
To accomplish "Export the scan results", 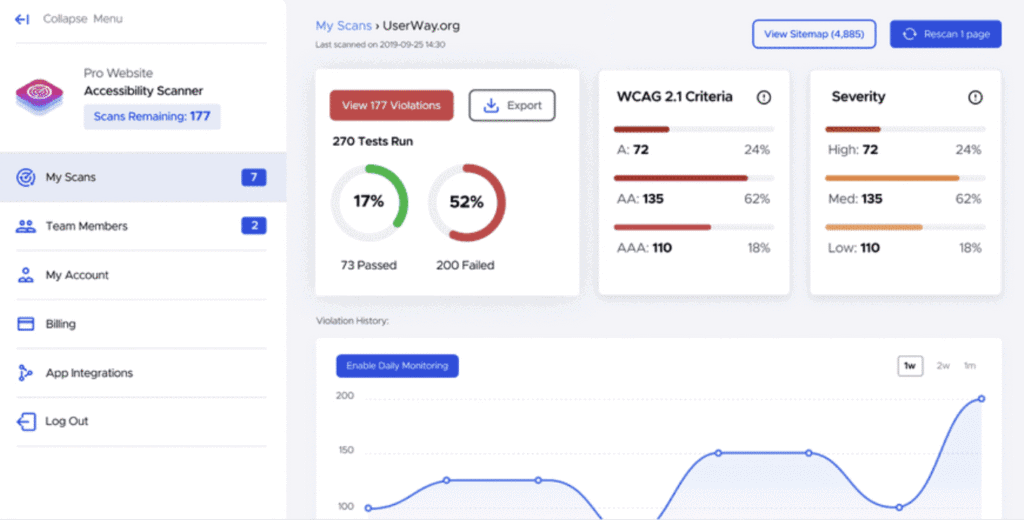I will (512, 105).
